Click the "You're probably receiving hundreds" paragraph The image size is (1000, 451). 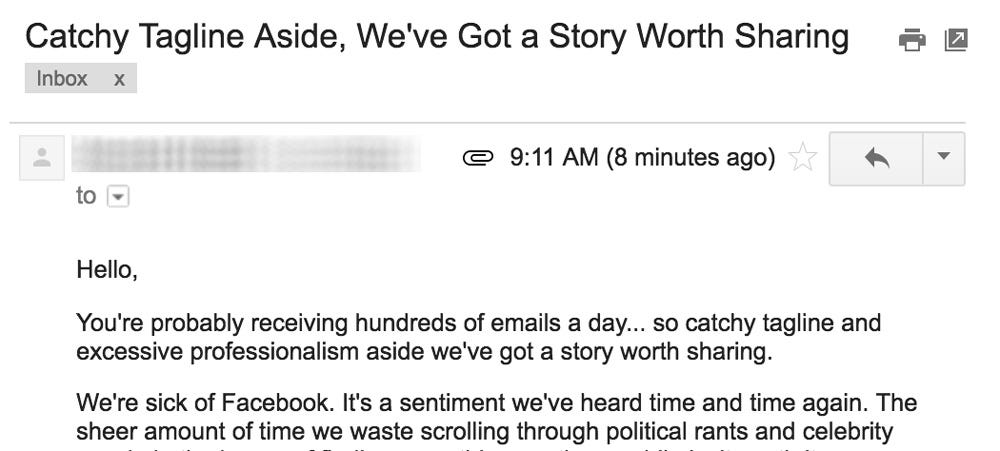478,337
